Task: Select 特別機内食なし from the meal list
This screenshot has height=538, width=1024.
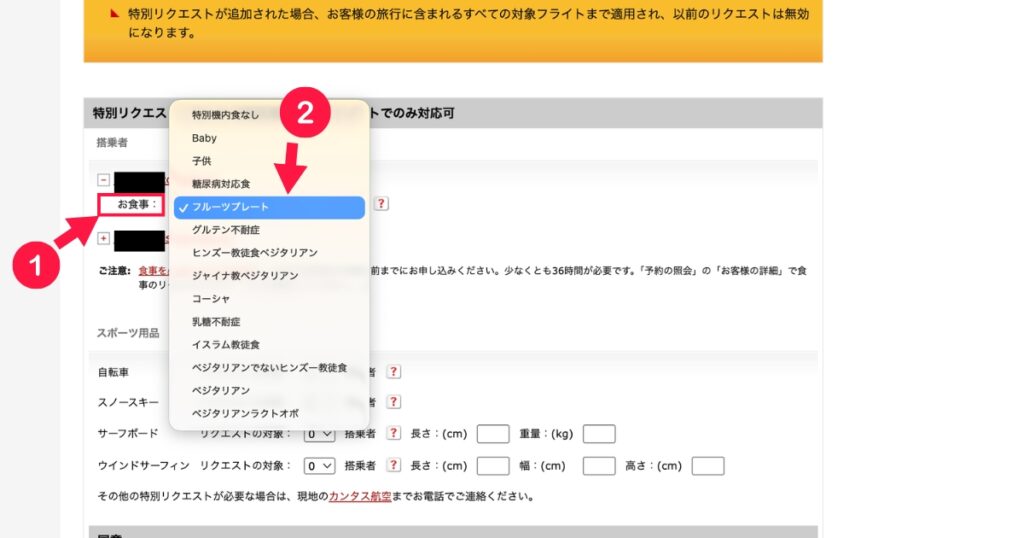Action: 225,115
